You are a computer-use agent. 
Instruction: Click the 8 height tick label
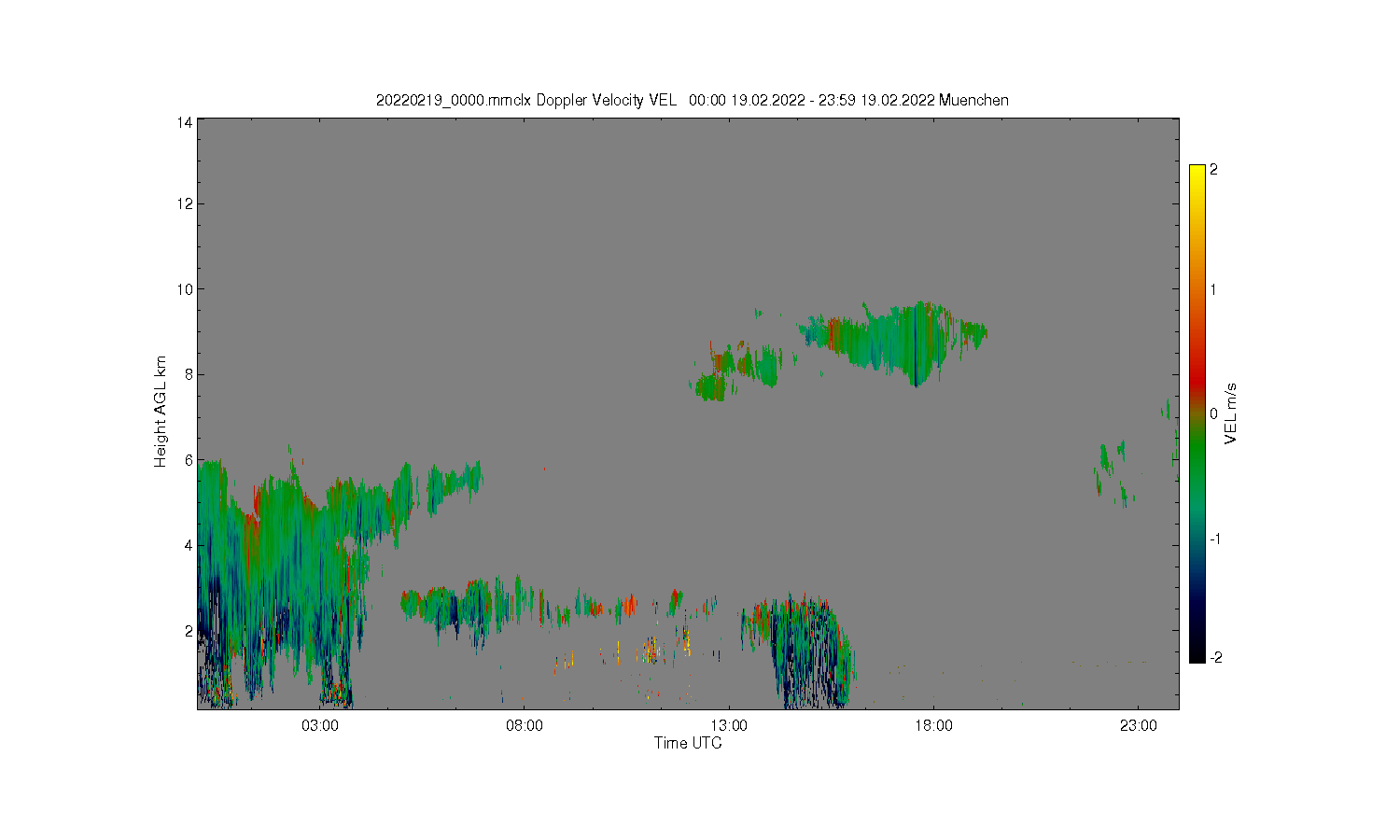point(189,374)
